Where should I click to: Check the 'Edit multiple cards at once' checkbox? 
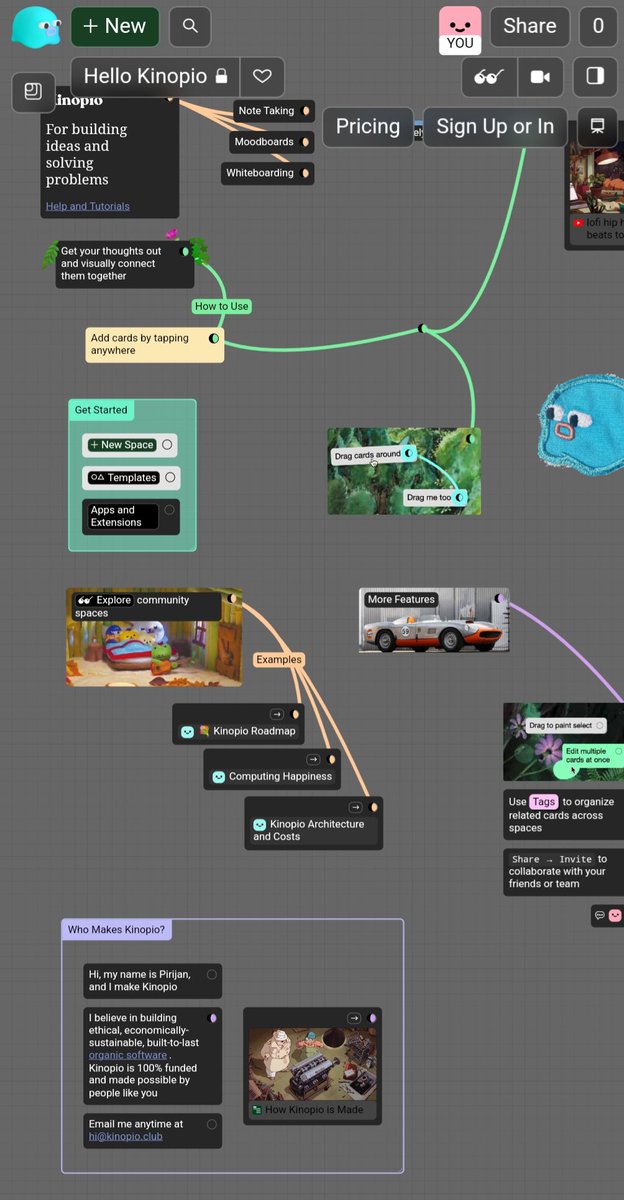click(618, 750)
